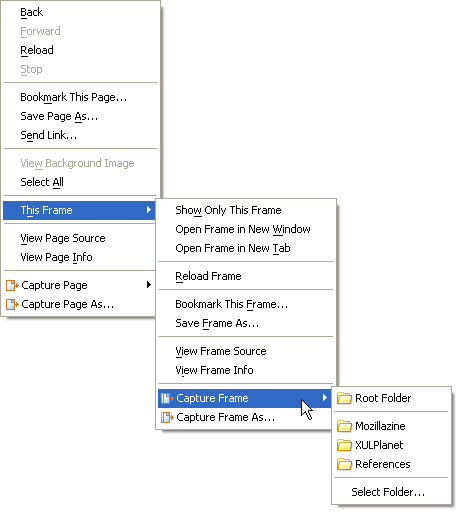Screen dimensions: 462x515
Task: Select the References folder icon
Action: pos(344,464)
